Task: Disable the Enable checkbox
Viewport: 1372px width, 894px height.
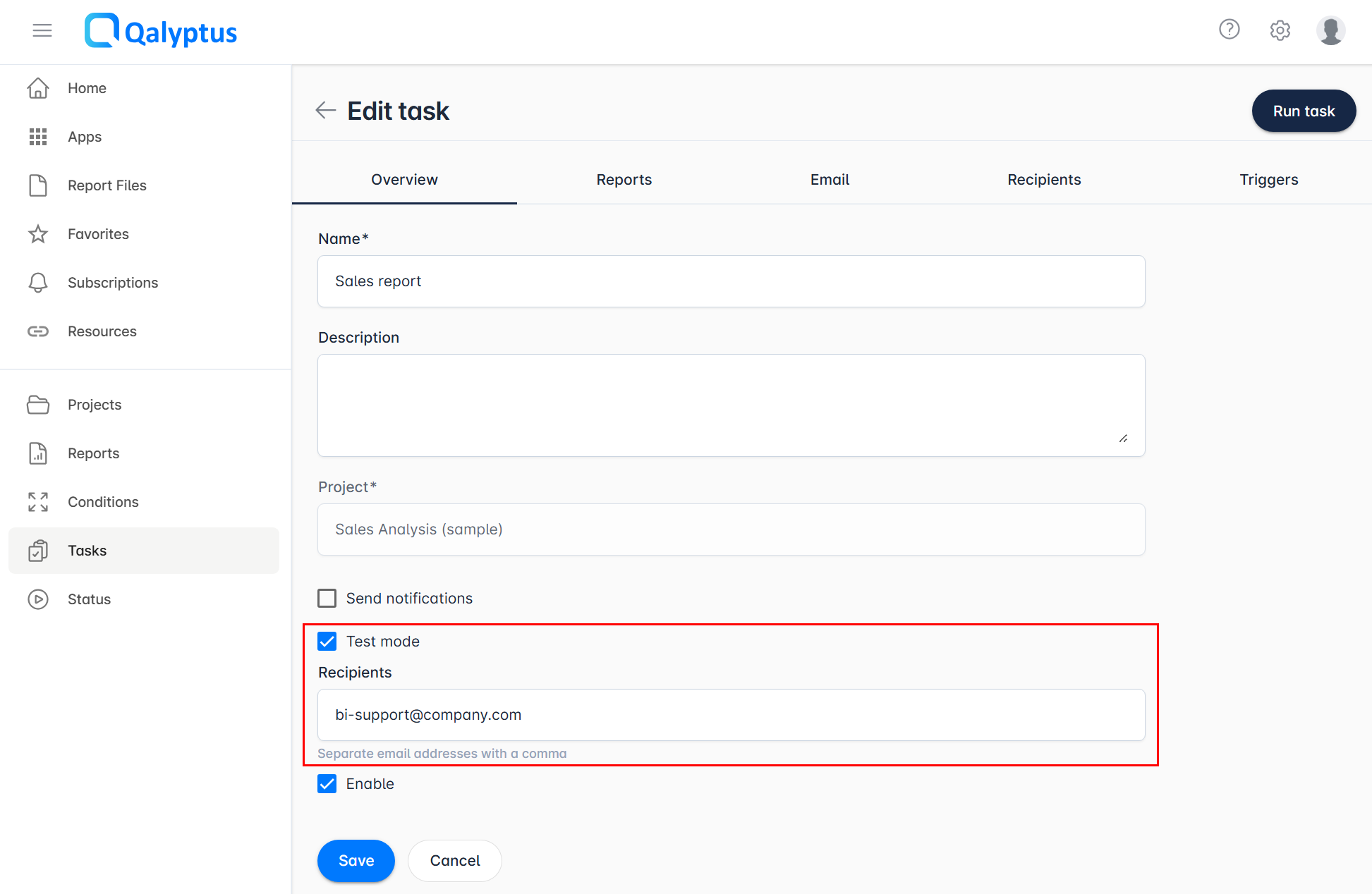Action: point(327,783)
